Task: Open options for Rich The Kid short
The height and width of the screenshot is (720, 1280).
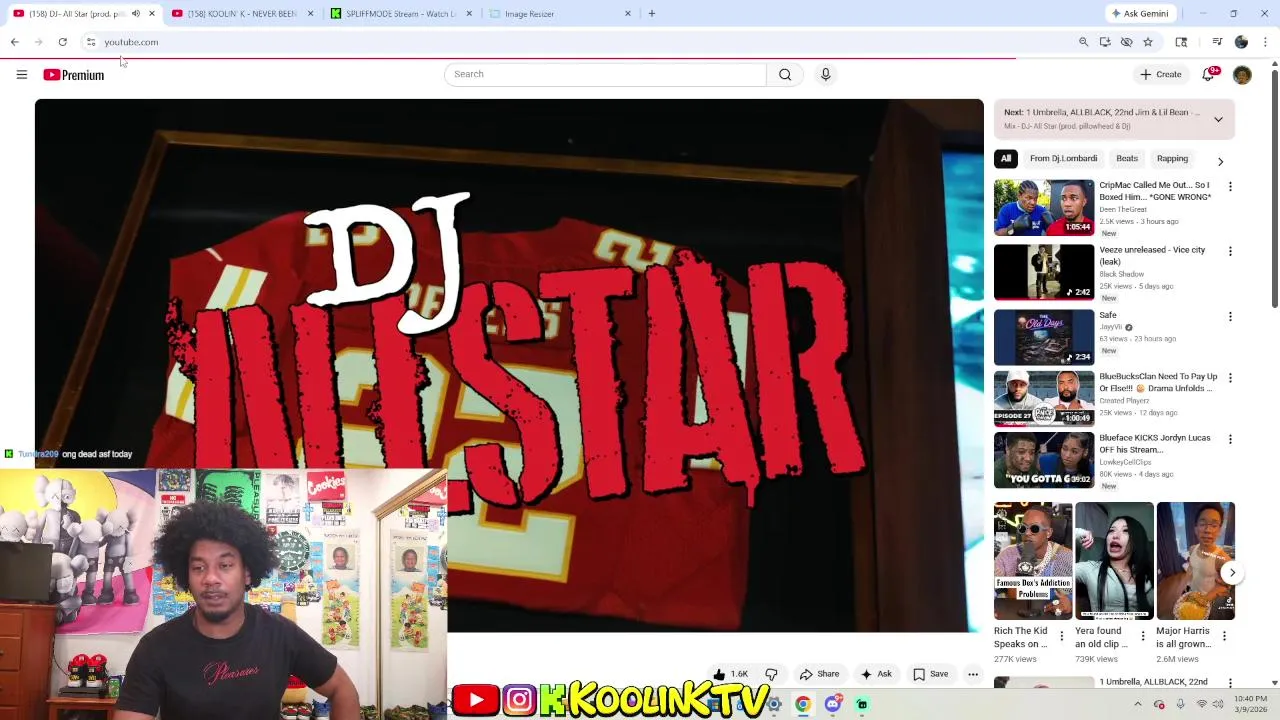Action: pyautogui.click(x=1062, y=636)
